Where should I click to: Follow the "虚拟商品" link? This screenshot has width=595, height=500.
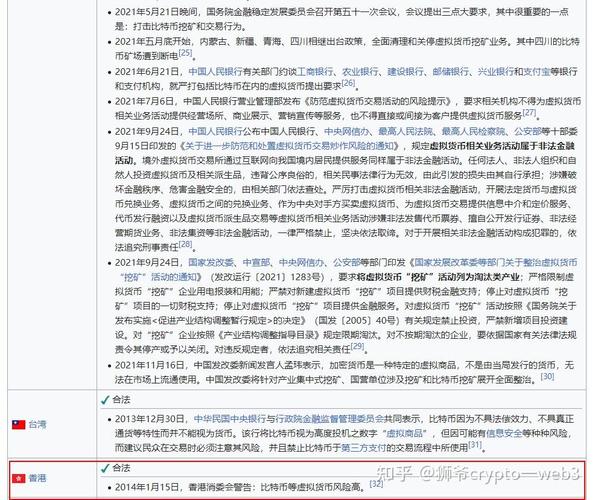point(405,433)
